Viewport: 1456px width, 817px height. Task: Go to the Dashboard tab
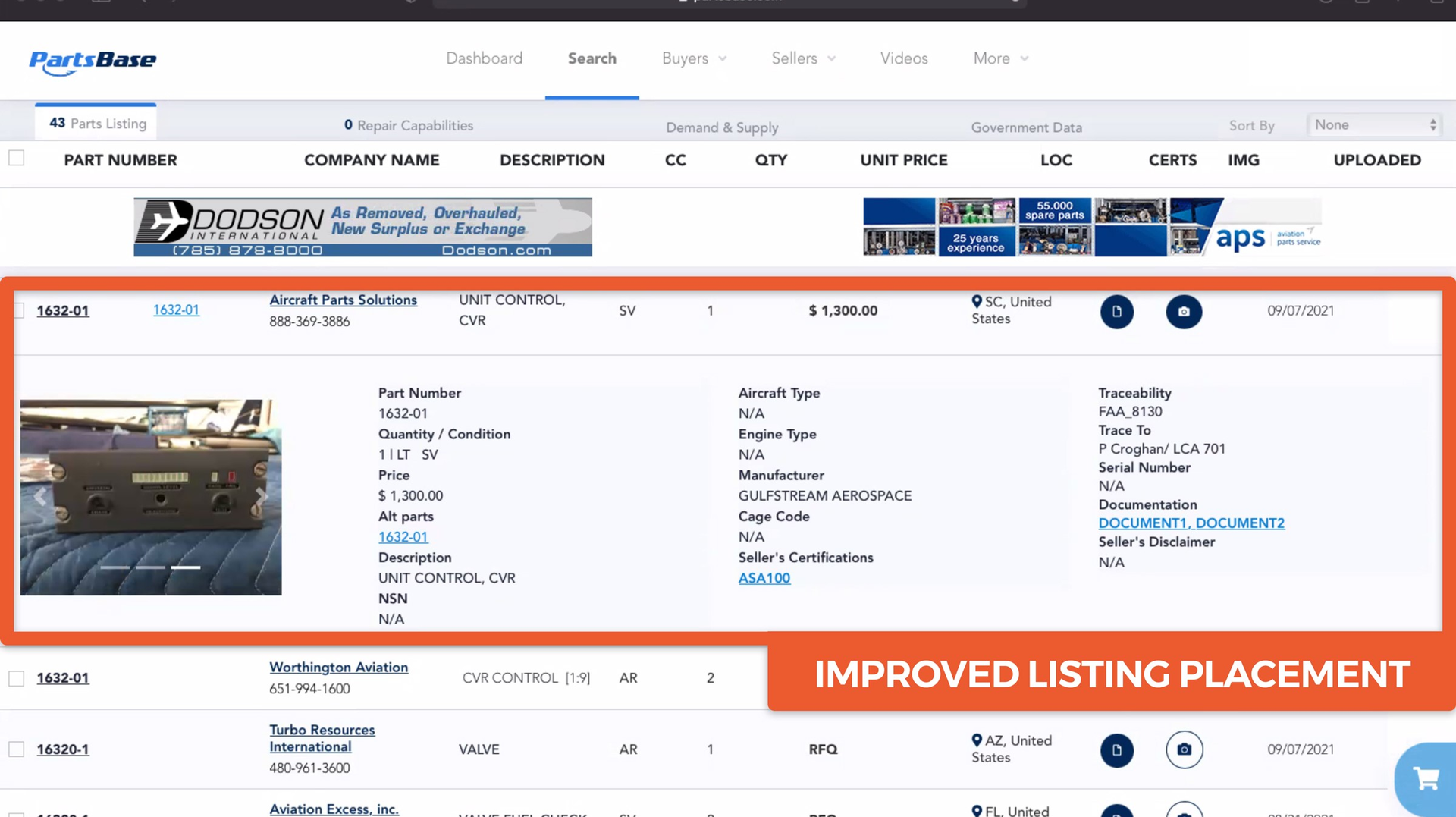(484, 58)
